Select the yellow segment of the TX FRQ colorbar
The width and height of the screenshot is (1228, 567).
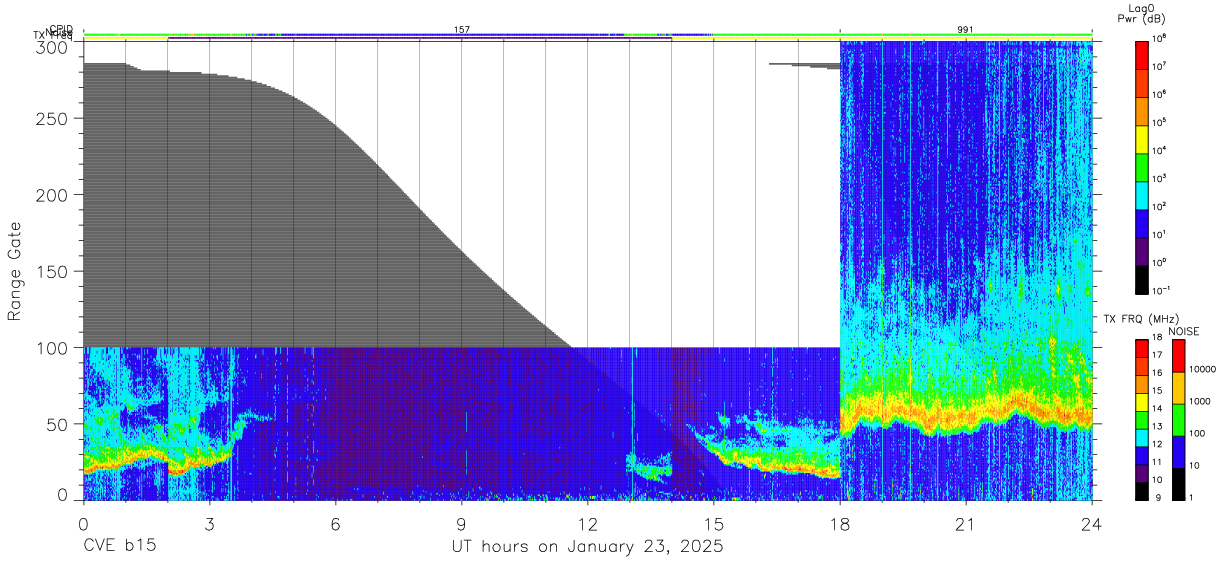click(1142, 402)
